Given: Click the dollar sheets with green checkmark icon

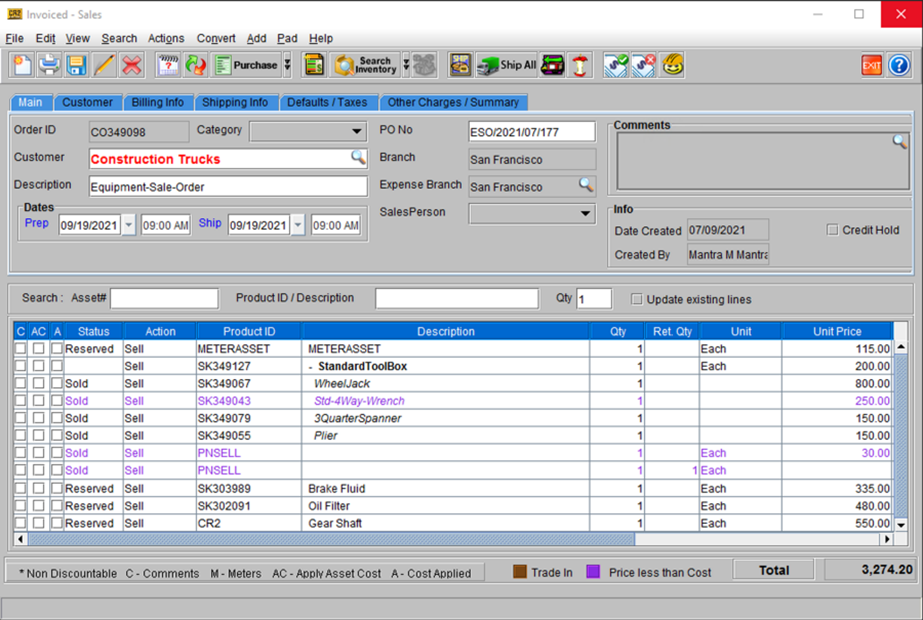Looking at the screenshot, I should [x=616, y=65].
